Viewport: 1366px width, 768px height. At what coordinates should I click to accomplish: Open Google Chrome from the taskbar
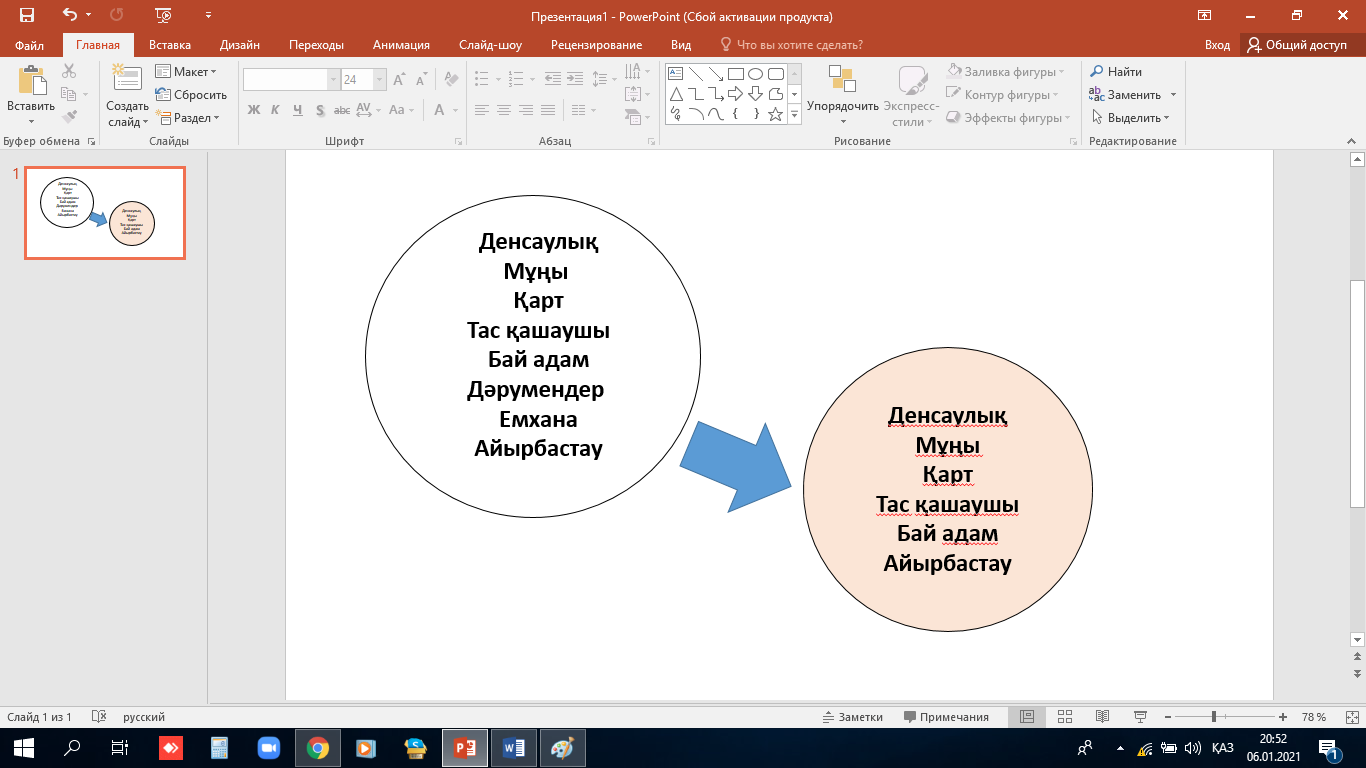(x=318, y=748)
